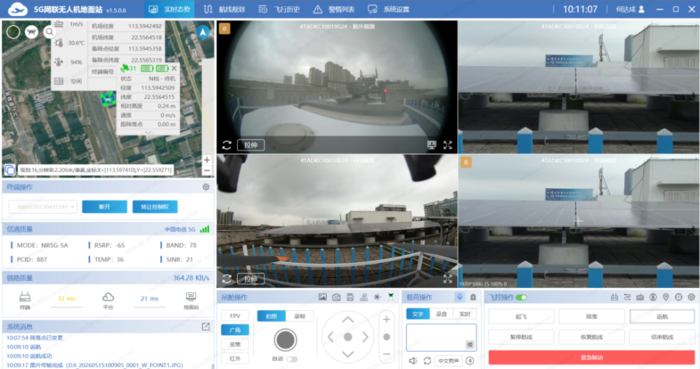The image size is (700, 369).
Task: Increase camera zoom with plus
Action: (387, 319)
